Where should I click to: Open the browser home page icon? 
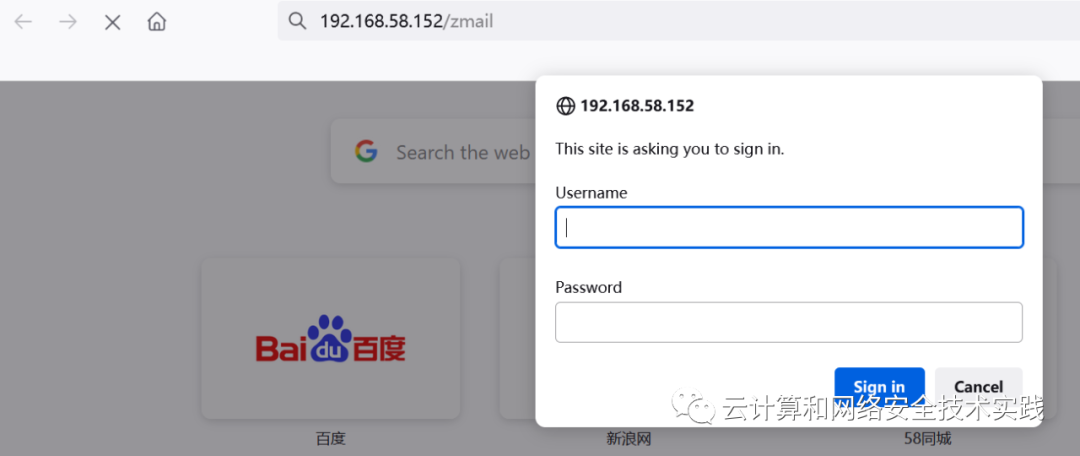(157, 22)
